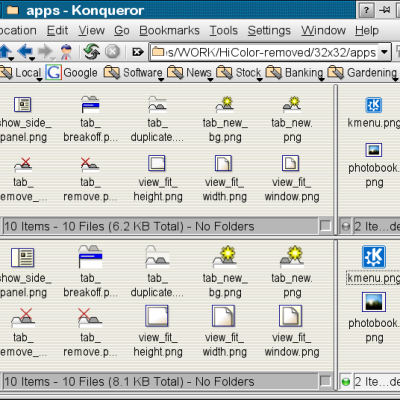Select tab_new.png in the top pane
The image size is (400, 400).
292,104
